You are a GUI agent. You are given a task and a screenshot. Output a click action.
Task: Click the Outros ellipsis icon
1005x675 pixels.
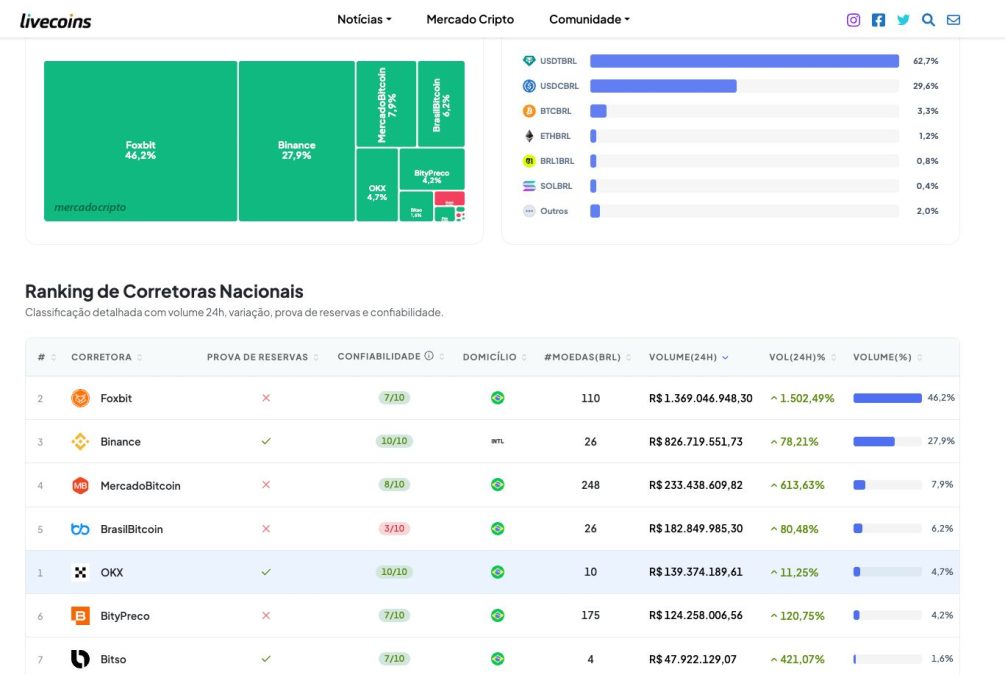(529, 211)
